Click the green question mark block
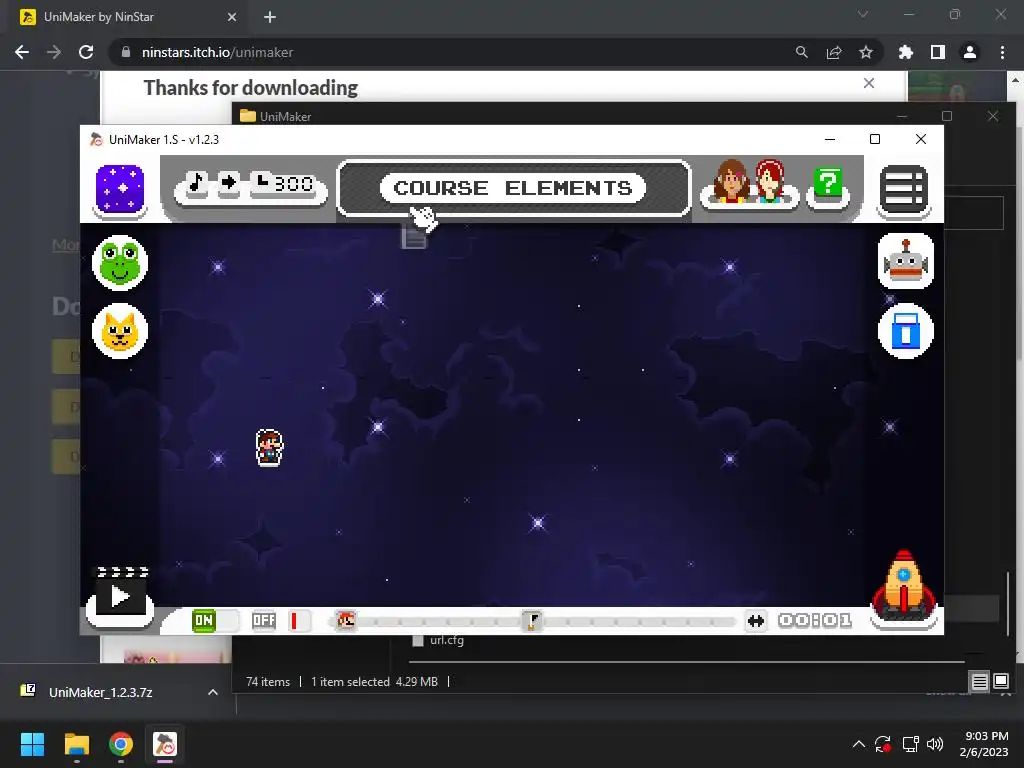Viewport: 1024px width, 768px height. (x=828, y=184)
